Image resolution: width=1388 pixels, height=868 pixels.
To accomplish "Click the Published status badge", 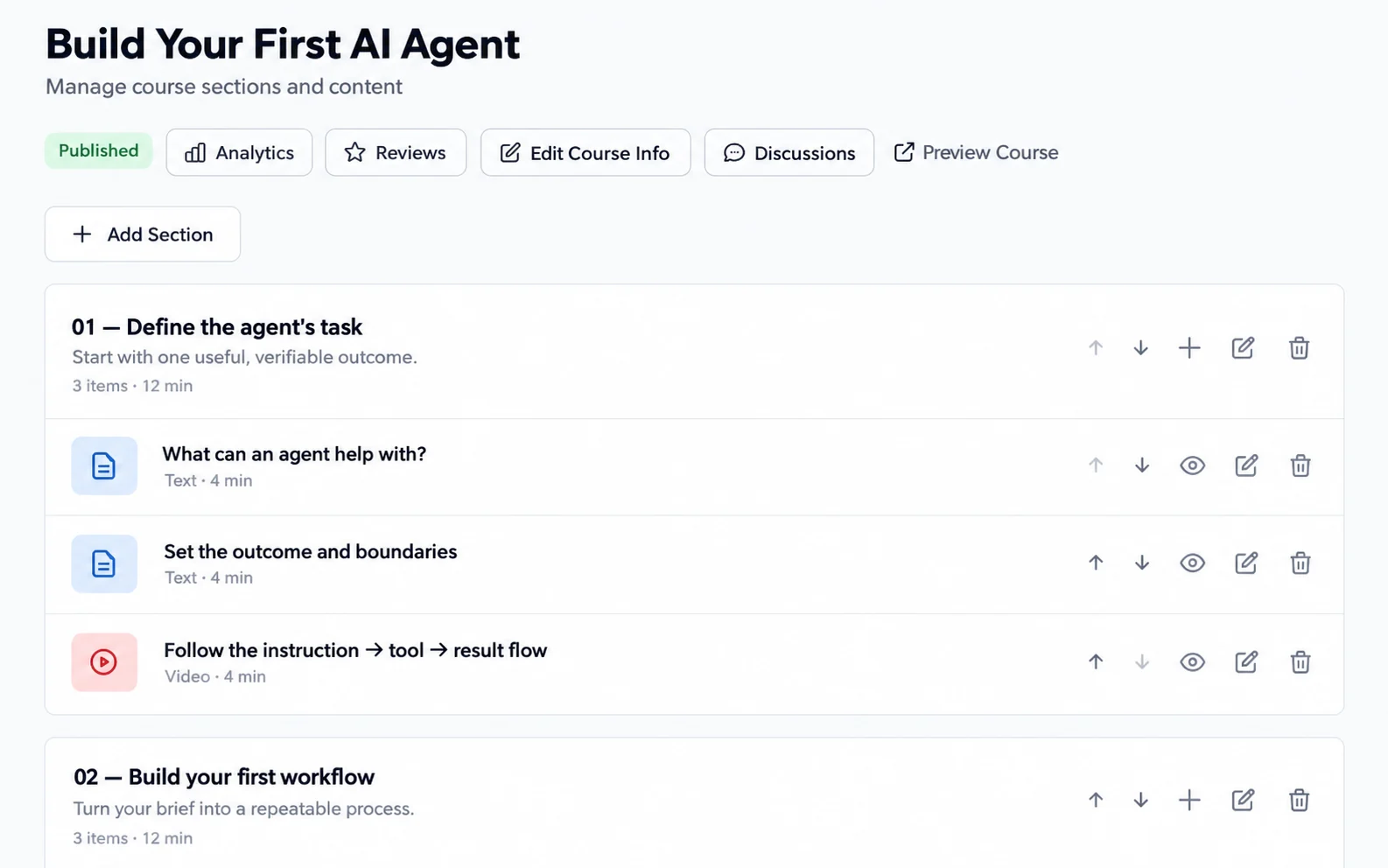I will tap(99, 150).
